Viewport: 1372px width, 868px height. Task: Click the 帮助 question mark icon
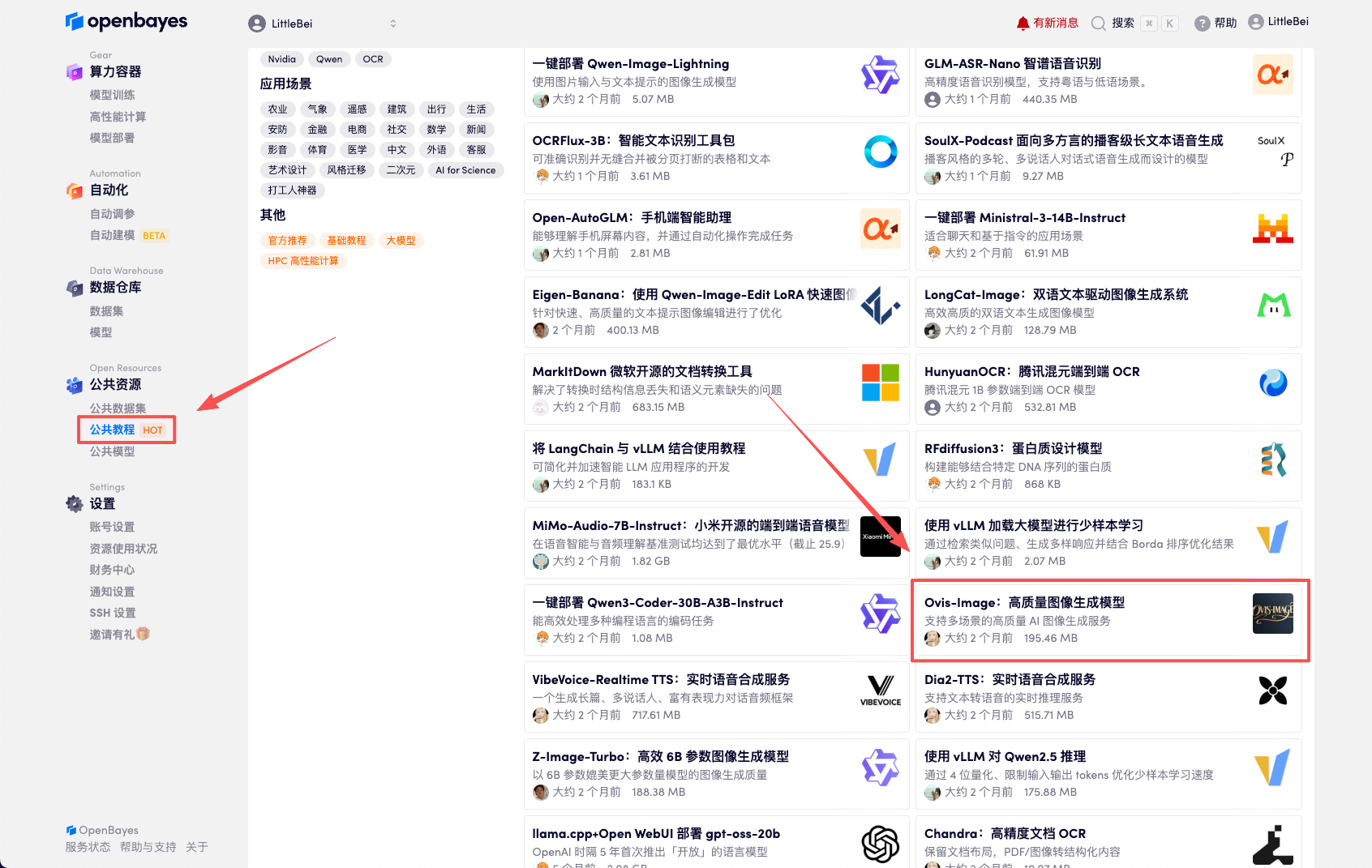(1203, 24)
